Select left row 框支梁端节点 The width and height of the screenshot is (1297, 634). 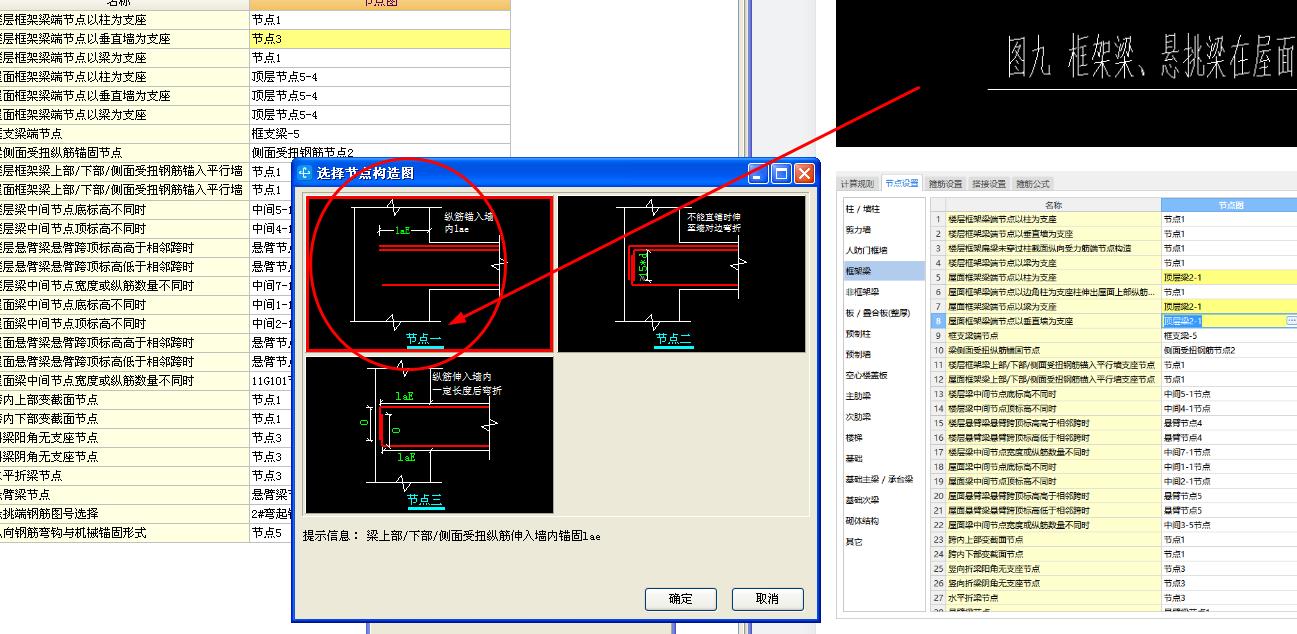(x=125, y=133)
